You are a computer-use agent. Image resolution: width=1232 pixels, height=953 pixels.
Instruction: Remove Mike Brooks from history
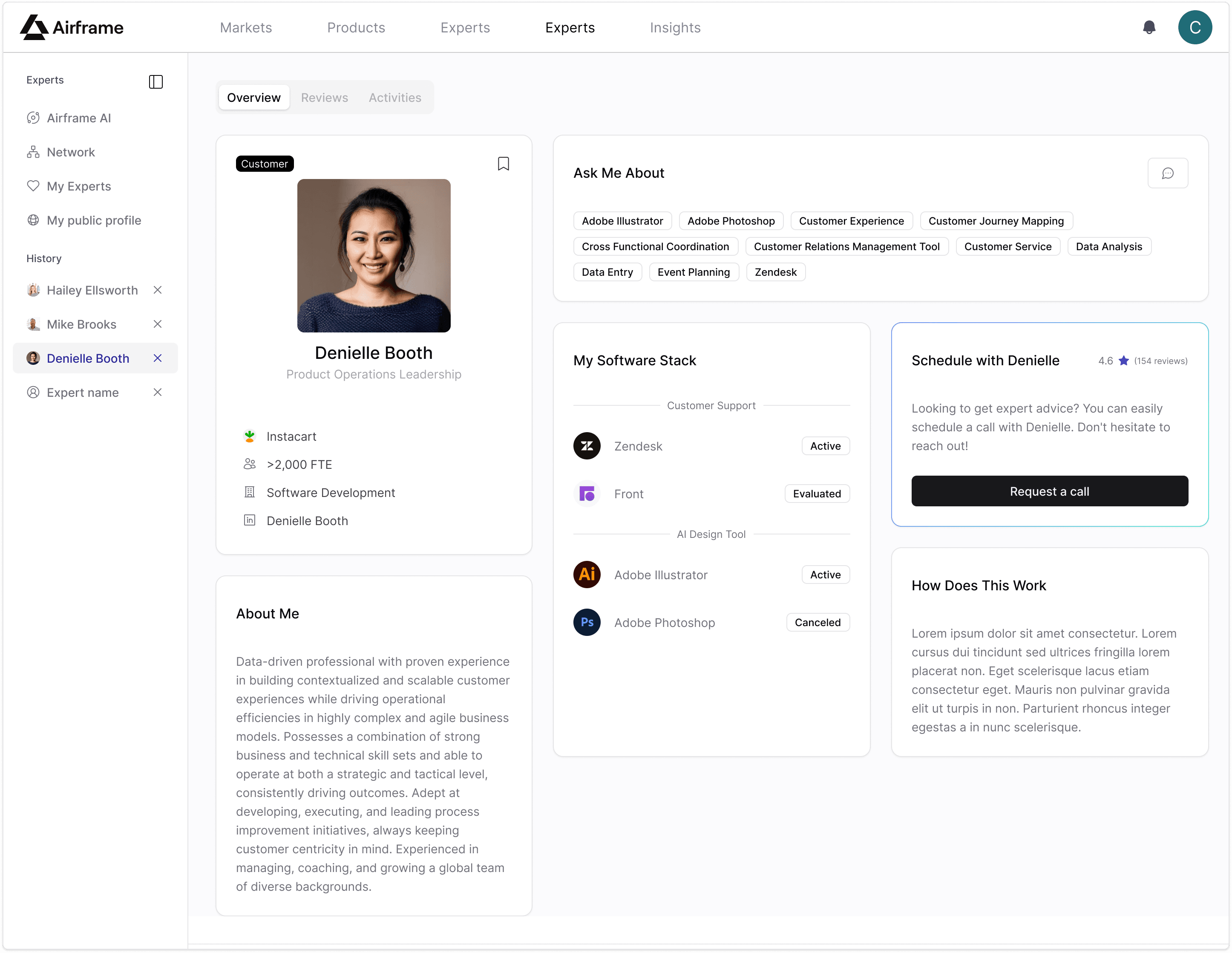[157, 324]
